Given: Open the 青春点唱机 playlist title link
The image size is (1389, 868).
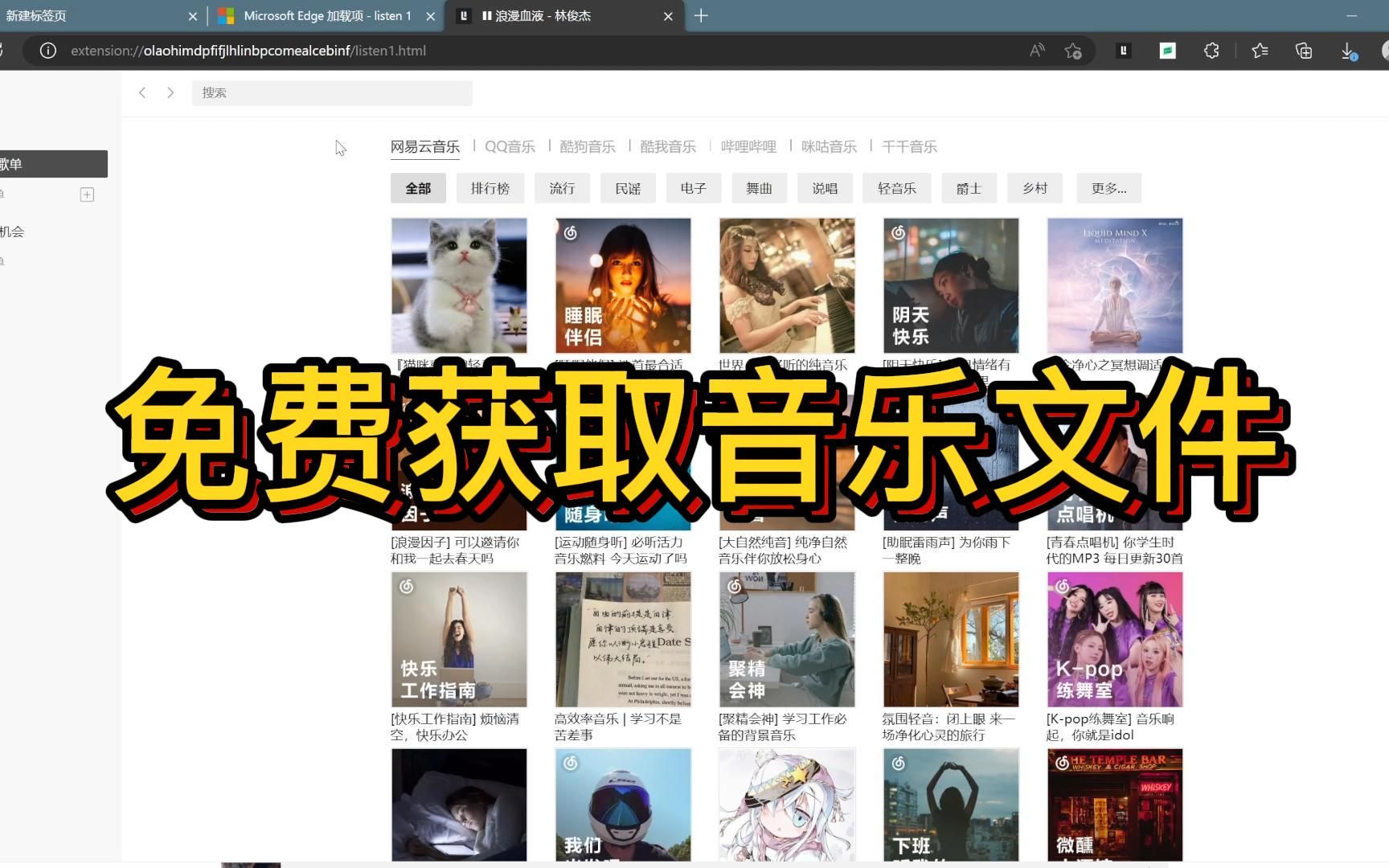Looking at the screenshot, I should (1115, 551).
